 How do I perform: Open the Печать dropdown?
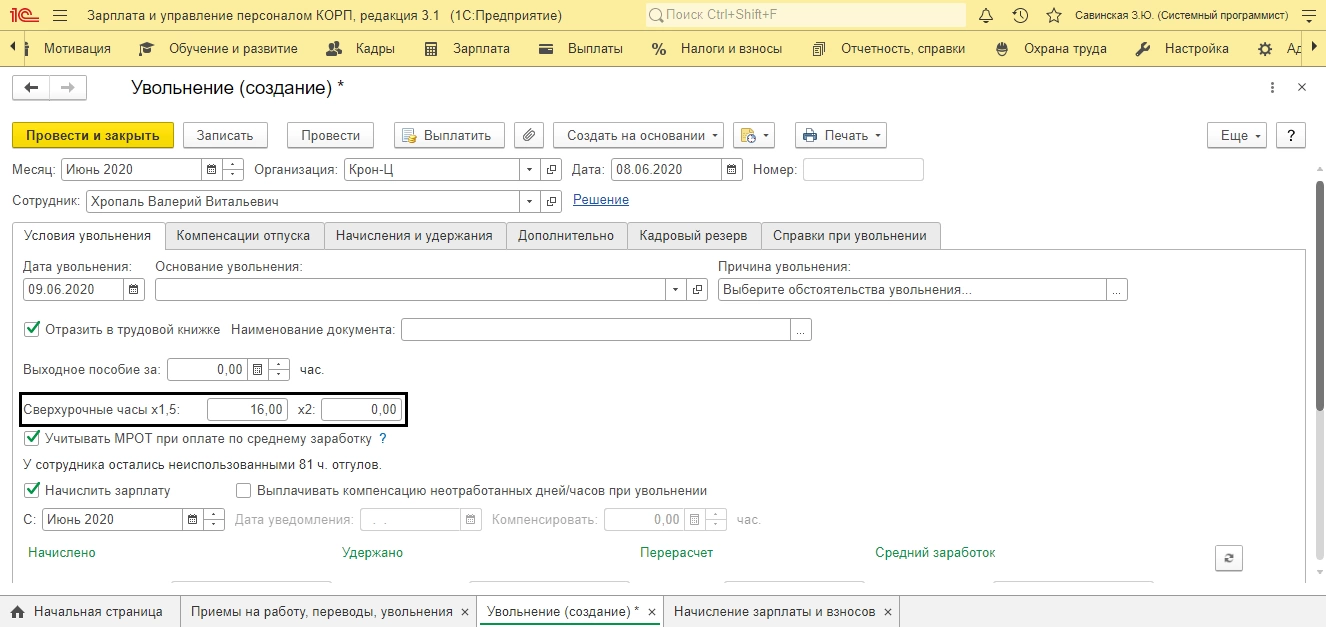coord(840,135)
